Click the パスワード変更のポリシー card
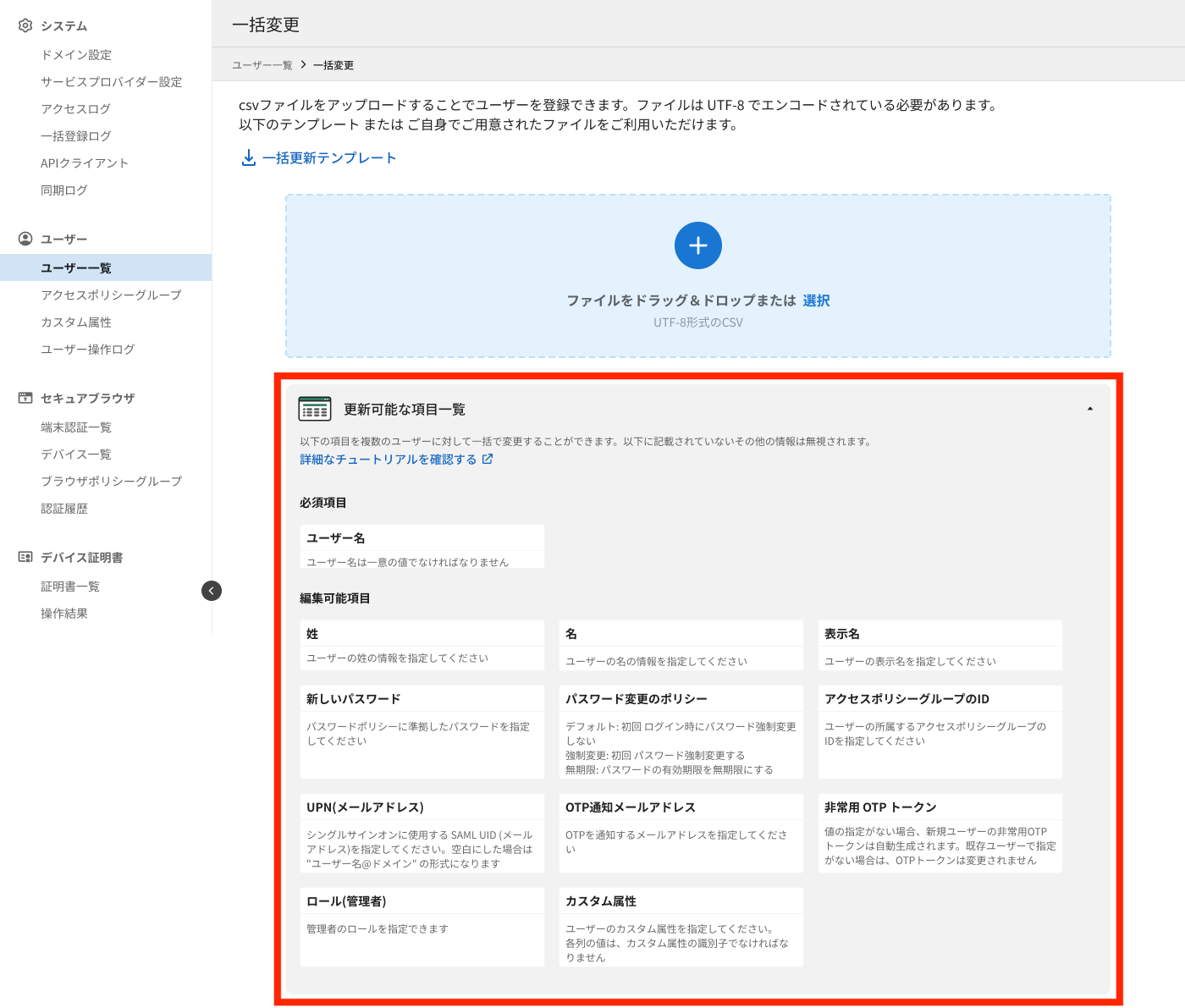Screen dimensions: 1185x1008 (681, 732)
